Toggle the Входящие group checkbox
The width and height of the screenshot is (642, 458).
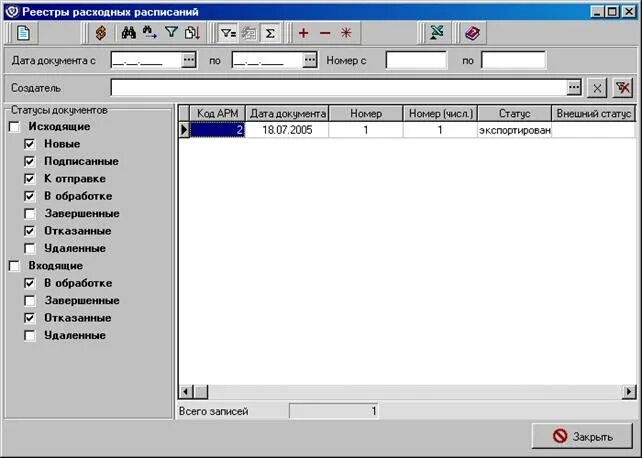(x=14, y=266)
